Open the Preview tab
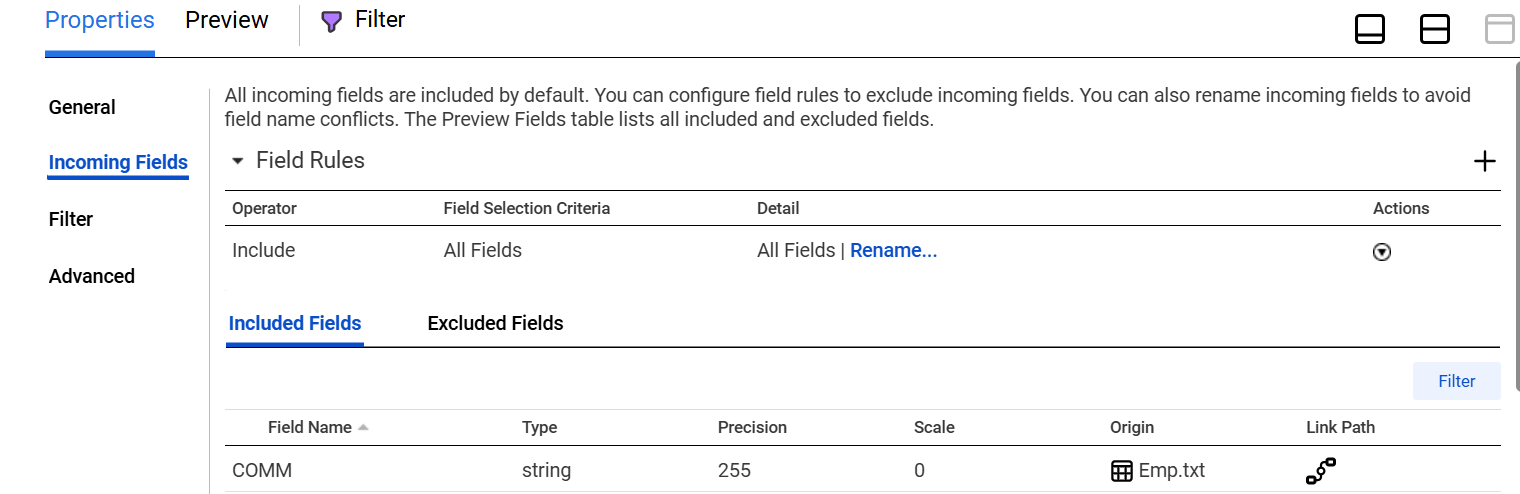Screen dimensions: 1520x494 pos(227,20)
